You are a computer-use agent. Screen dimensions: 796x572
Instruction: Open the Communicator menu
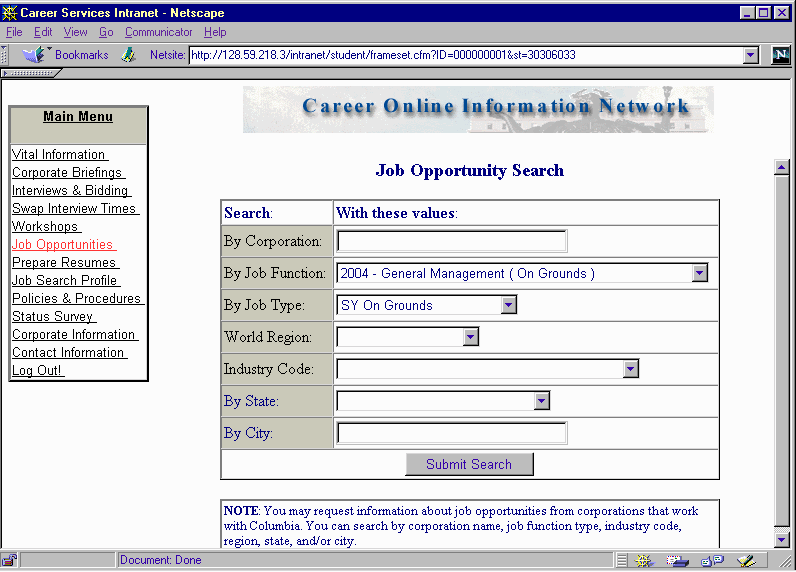(x=158, y=32)
